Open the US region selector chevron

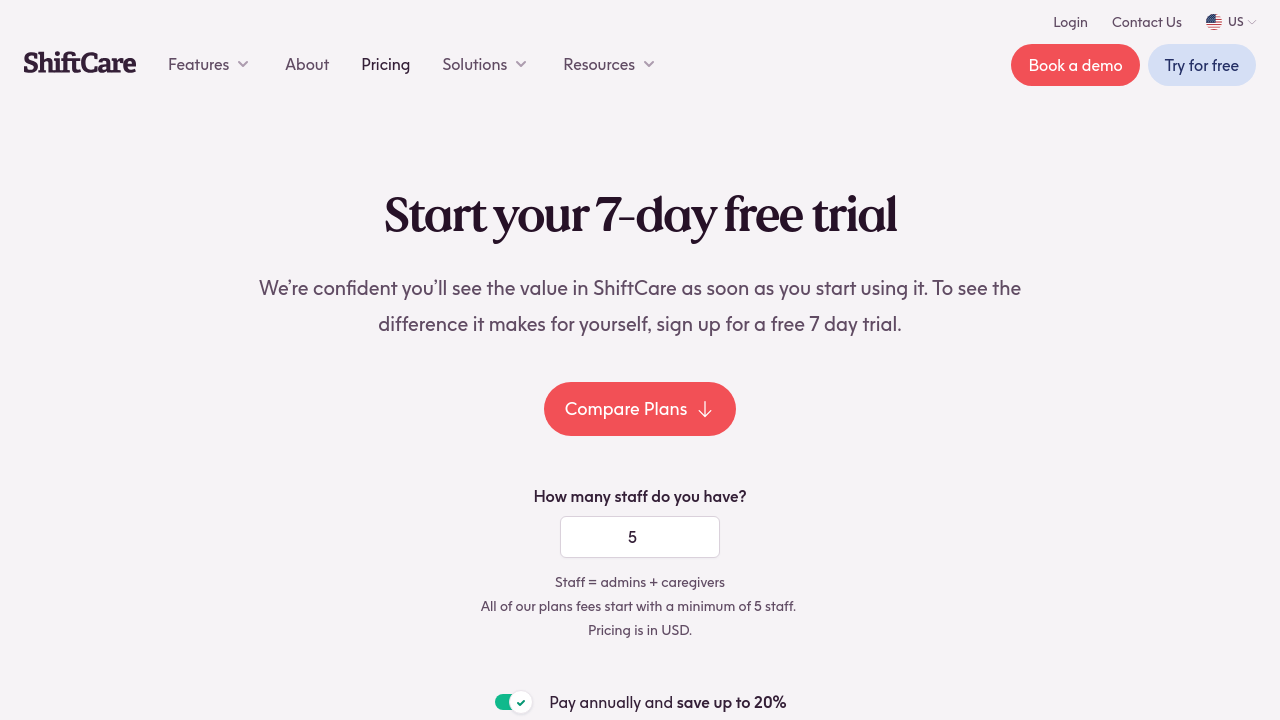click(1252, 22)
